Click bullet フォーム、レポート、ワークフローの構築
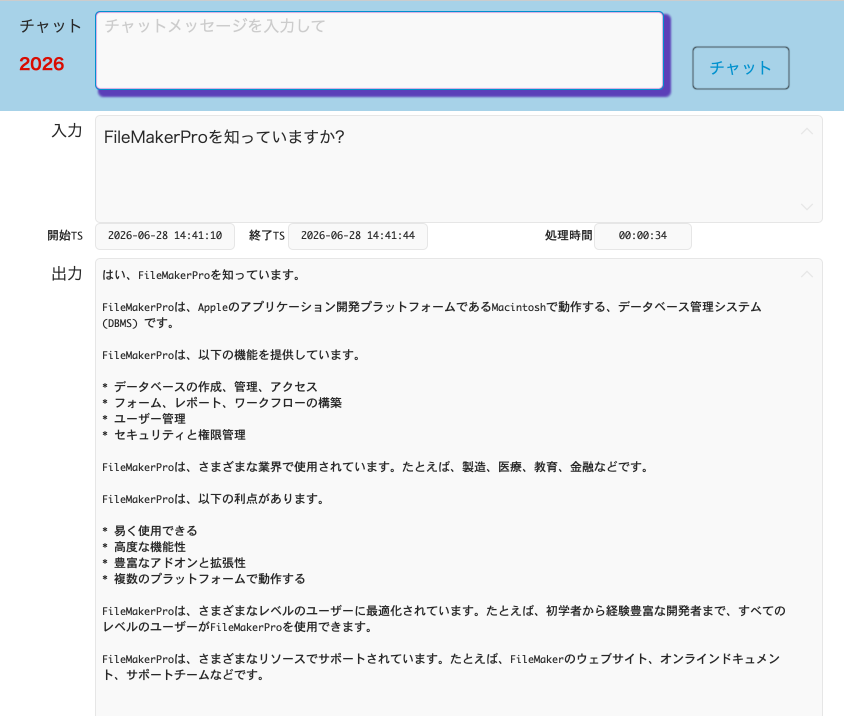The image size is (844, 716). [x=222, y=403]
